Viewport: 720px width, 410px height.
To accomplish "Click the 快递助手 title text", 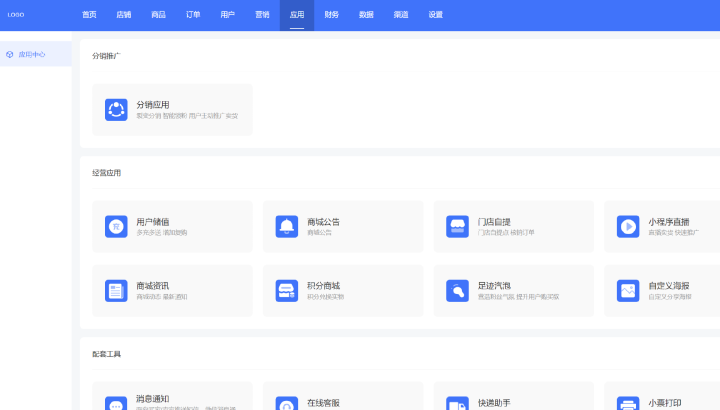I will [494, 403].
